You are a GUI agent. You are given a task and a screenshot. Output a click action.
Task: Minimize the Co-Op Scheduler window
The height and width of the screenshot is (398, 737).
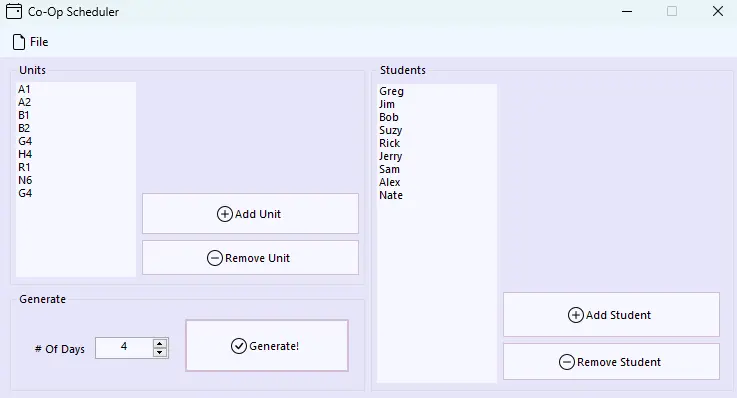pos(627,11)
